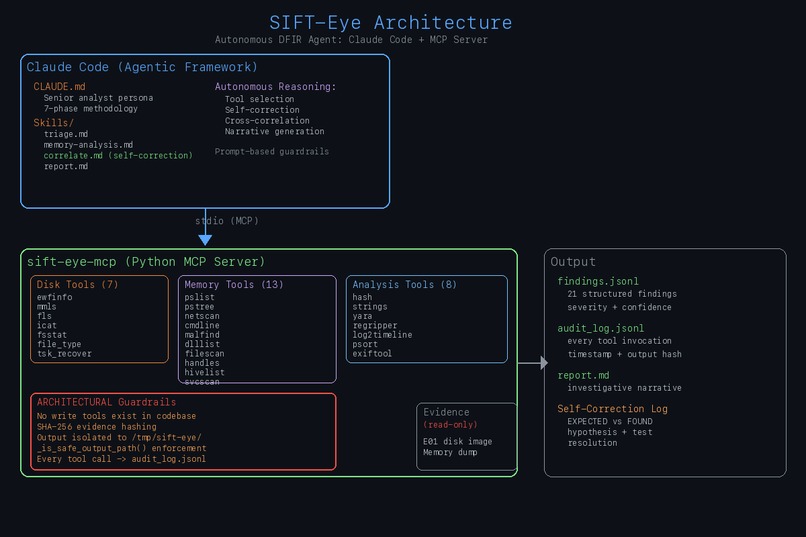
Task: Select the 'Tool selection' line
Action: pyautogui.click(x=260, y=99)
